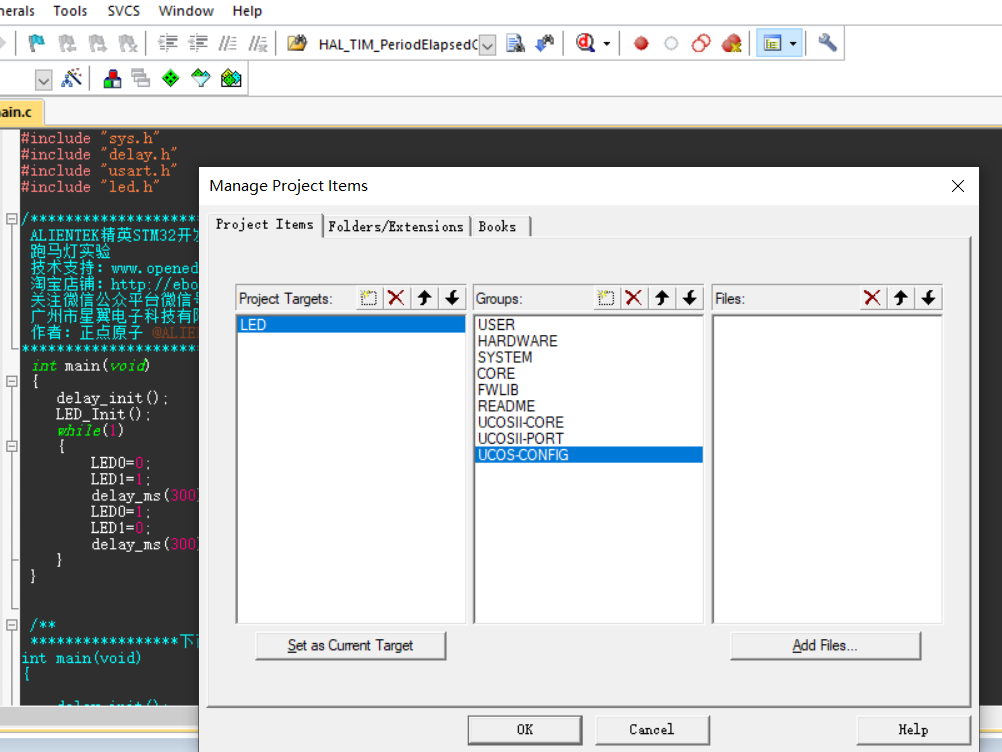Click the window layout toolbar icon
The image size is (1002, 752).
pyautogui.click(x=773, y=43)
